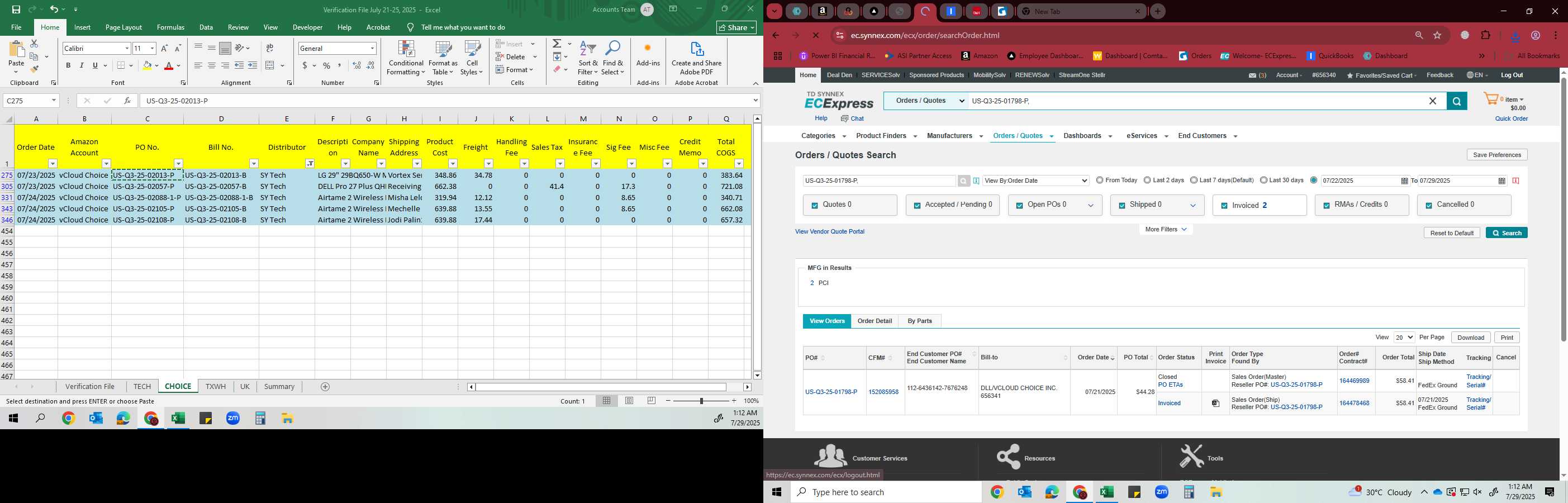The image size is (1568, 503).
Task: Open Format as Table gallery
Action: pyautogui.click(x=443, y=58)
